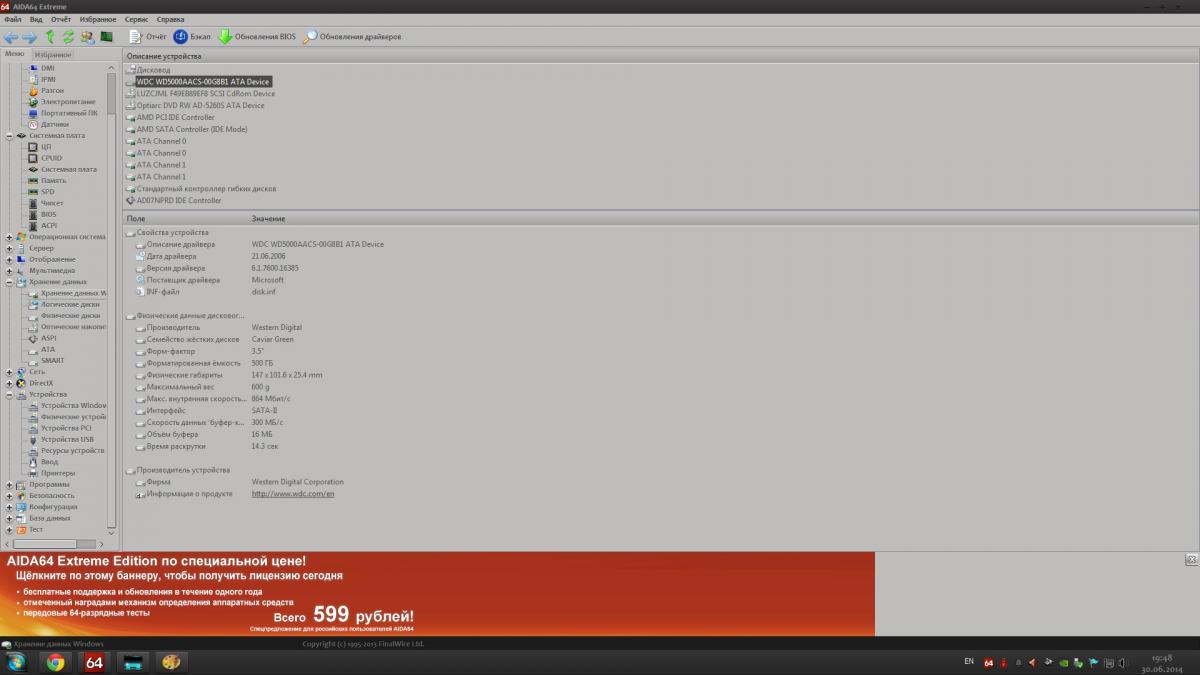Screen dimensions: 1200x675
Task: Collapse the Системная плата tree branch
Action: pos(9,135)
